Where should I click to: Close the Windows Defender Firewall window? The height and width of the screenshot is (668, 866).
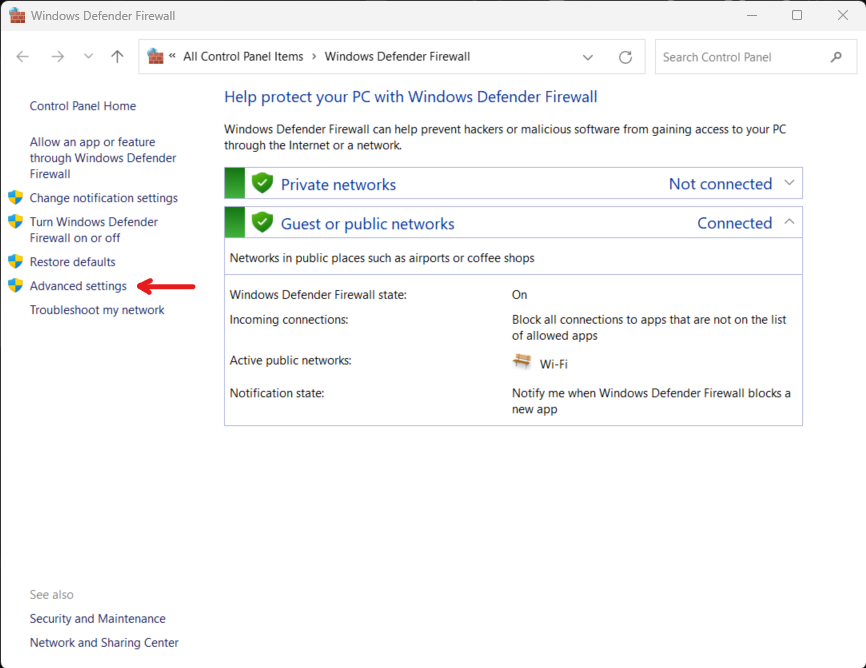click(x=843, y=15)
